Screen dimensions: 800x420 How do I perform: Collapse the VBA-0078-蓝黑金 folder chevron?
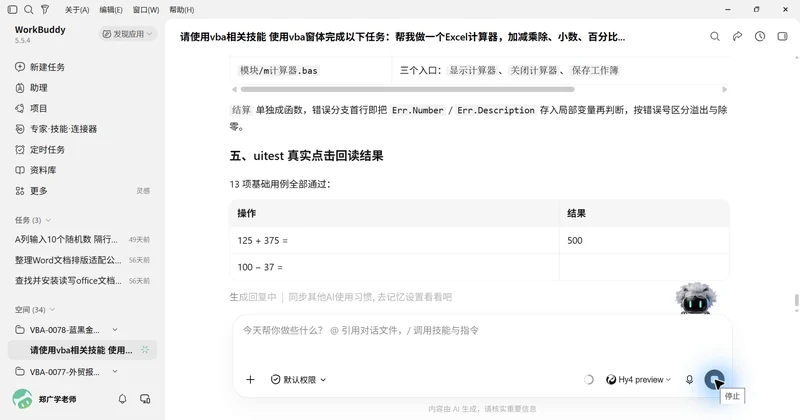(x=115, y=330)
